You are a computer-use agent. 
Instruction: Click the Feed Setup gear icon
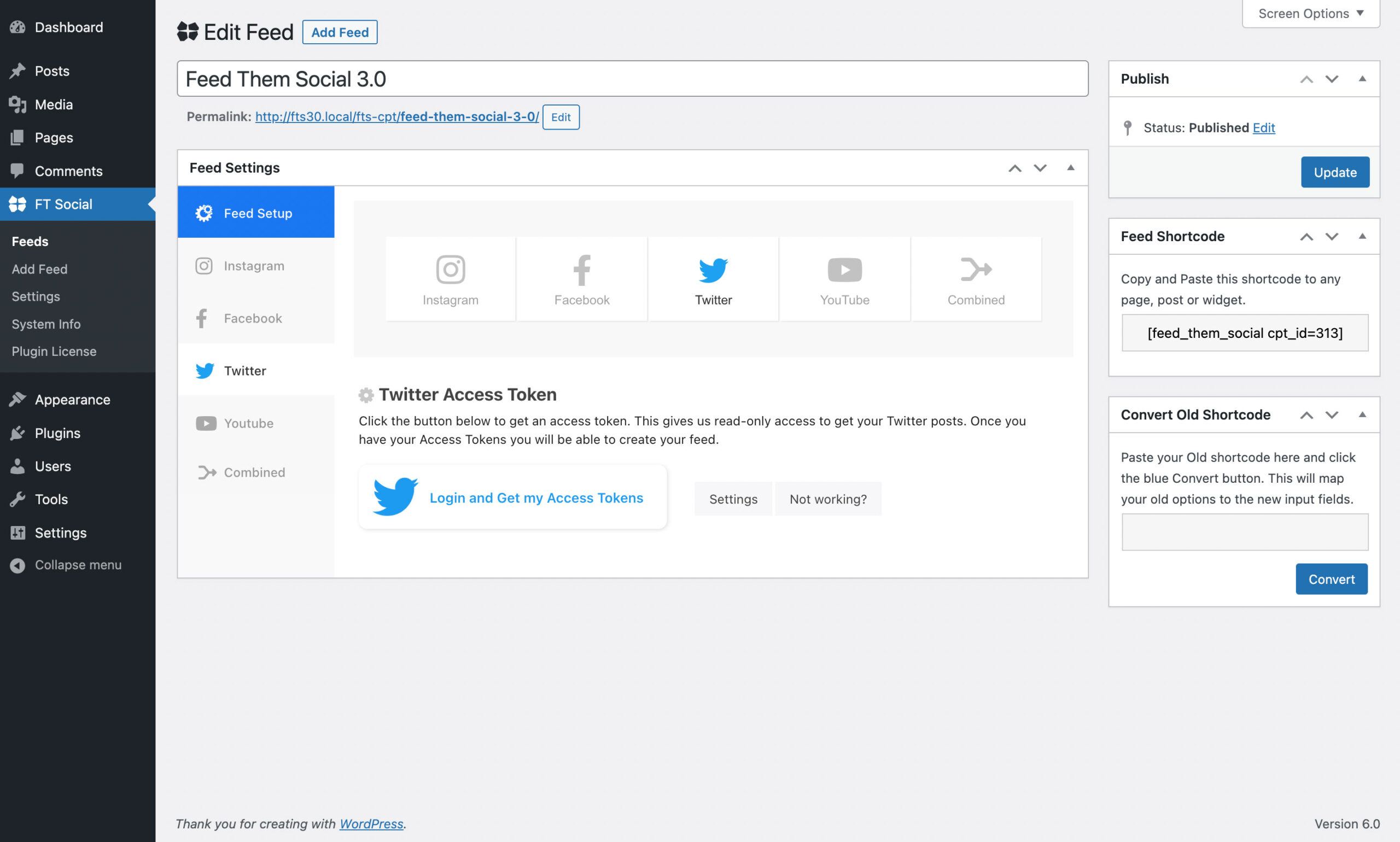pos(204,213)
